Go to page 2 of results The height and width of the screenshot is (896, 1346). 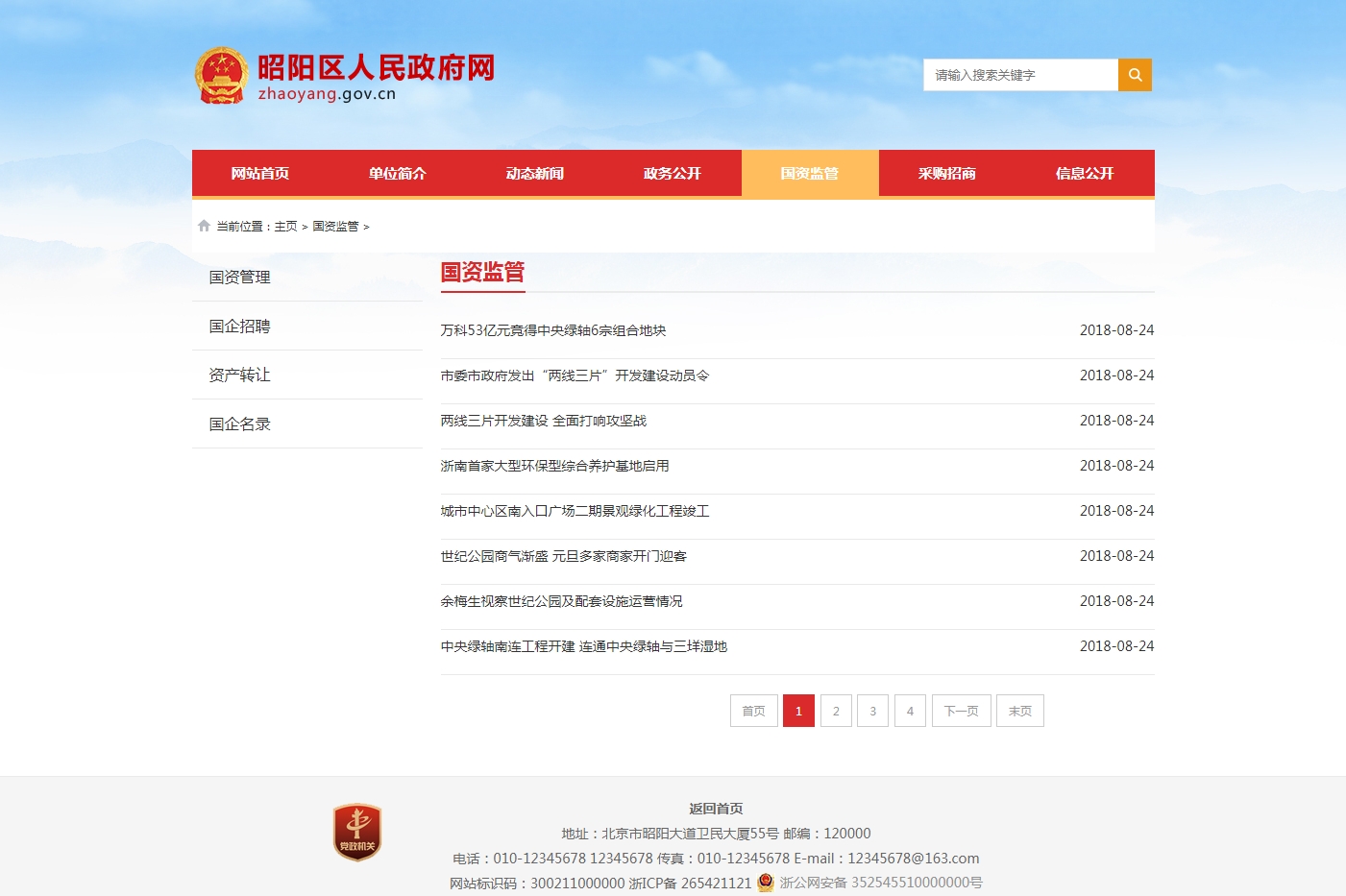836,711
